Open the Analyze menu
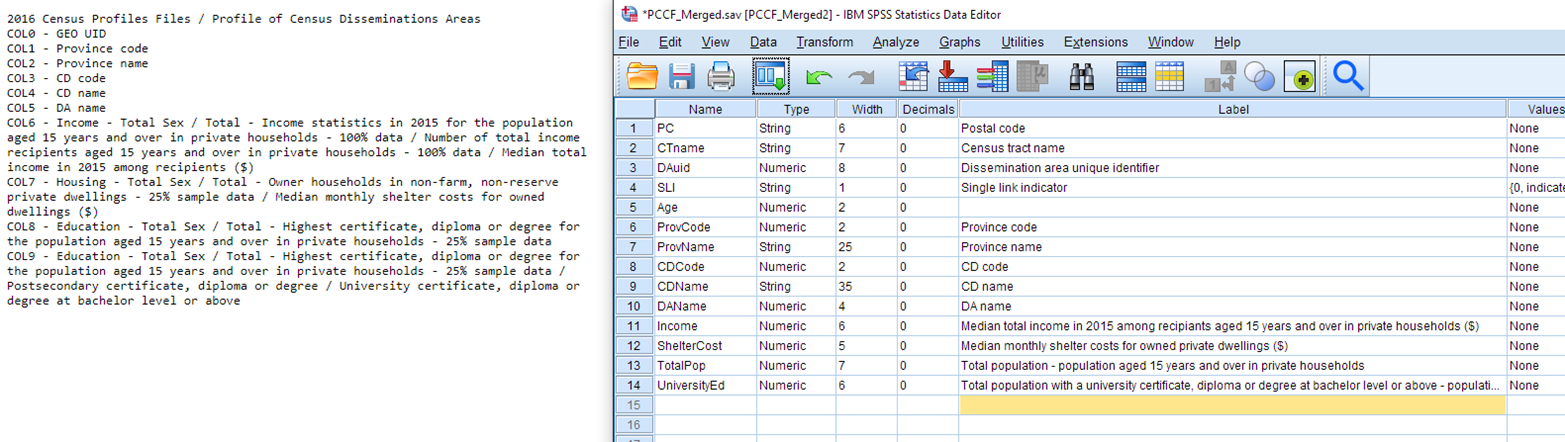This screenshot has height=442, width=1565. 896,42
